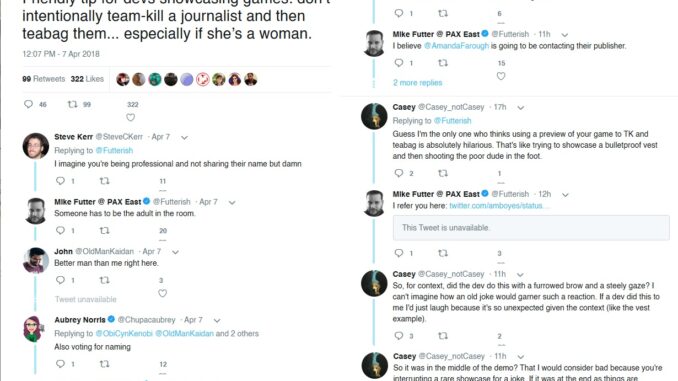Reply to Steve Kerr's tweet
Screen dimensions: 678x381
click(x=61, y=181)
